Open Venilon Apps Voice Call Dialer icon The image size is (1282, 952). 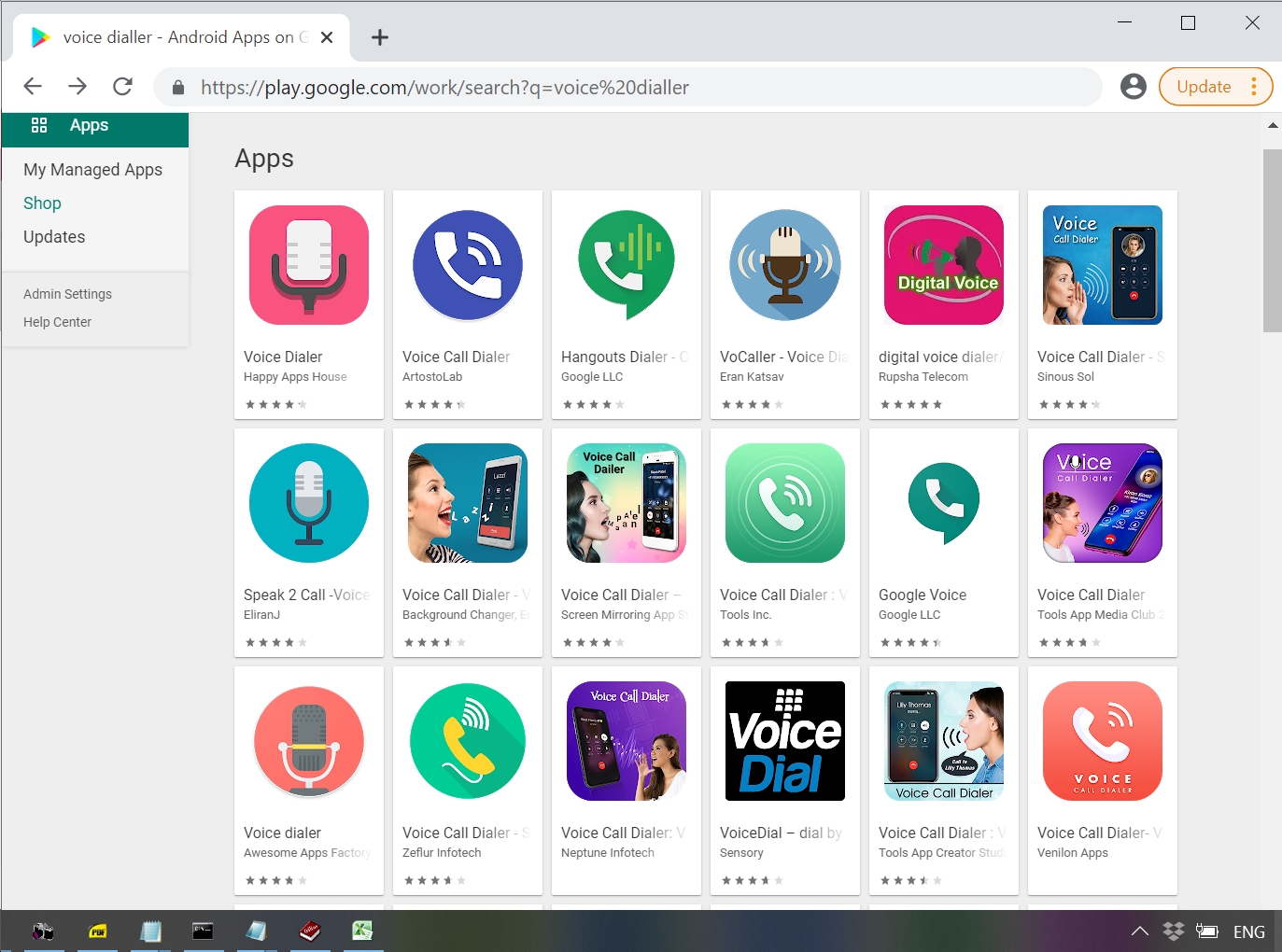(1103, 742)
